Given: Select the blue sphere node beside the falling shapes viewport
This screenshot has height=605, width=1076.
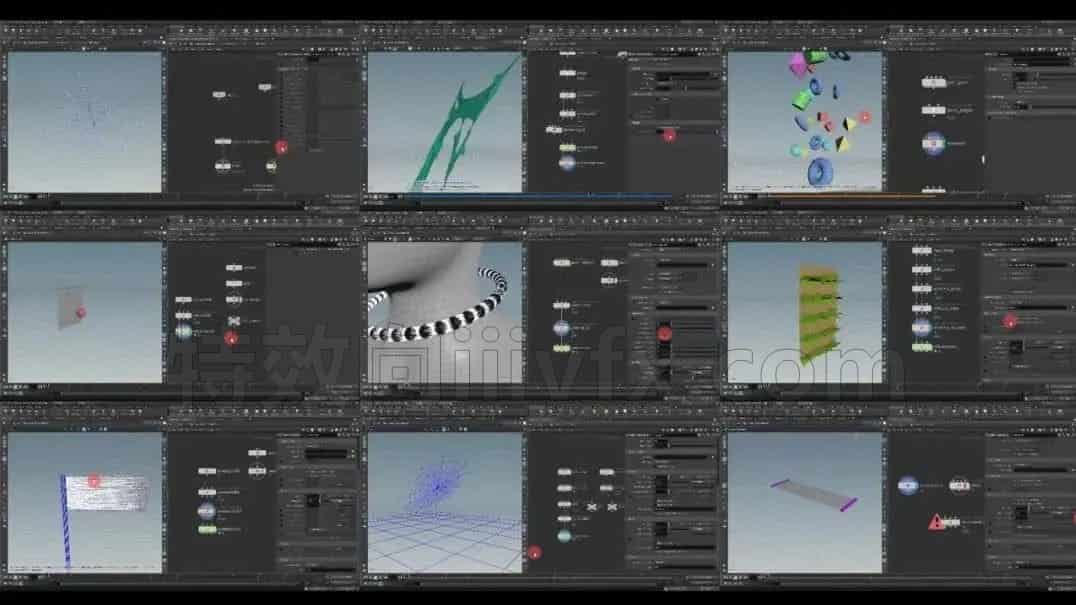Looking at the screenshot, I should click(933, 143).
